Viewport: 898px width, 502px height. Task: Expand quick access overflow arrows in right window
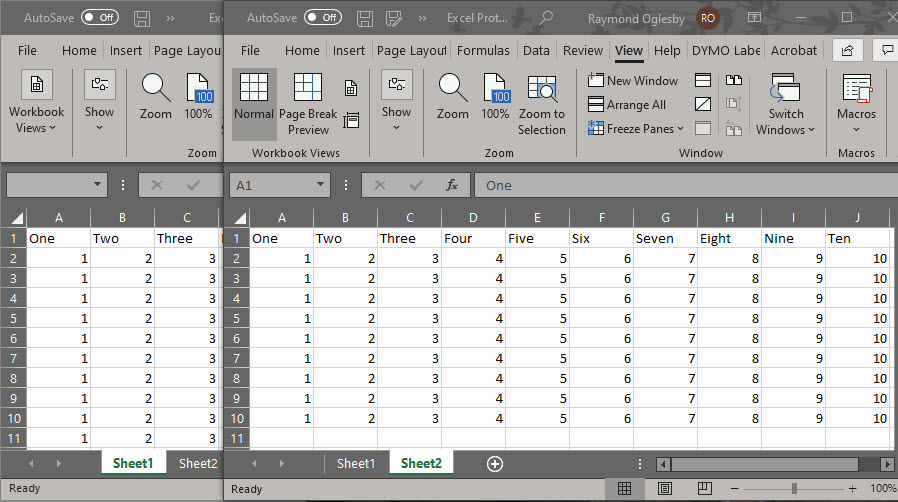(x=422, y=18)
